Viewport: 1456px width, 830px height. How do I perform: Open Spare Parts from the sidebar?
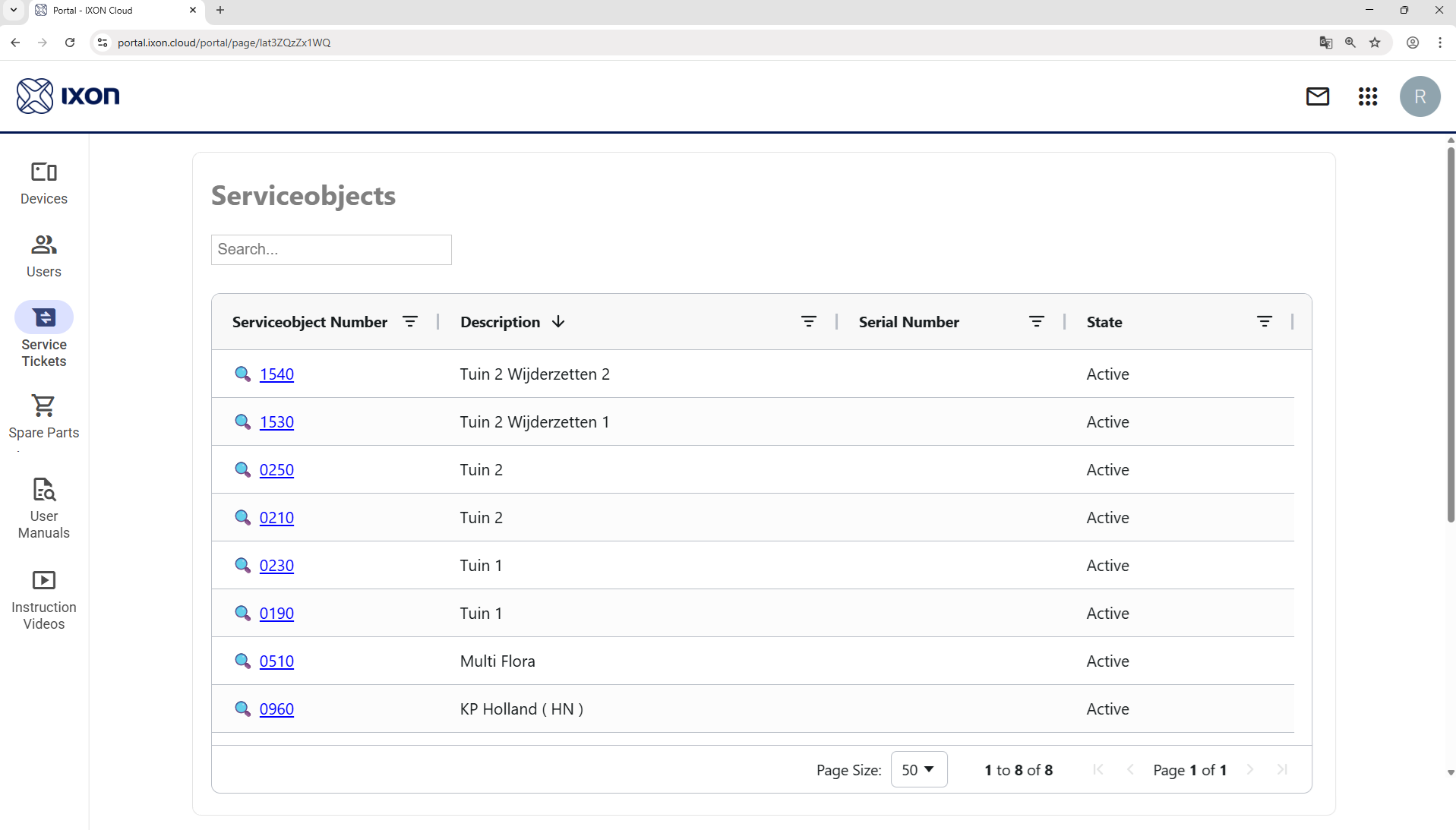pos(44,416)
